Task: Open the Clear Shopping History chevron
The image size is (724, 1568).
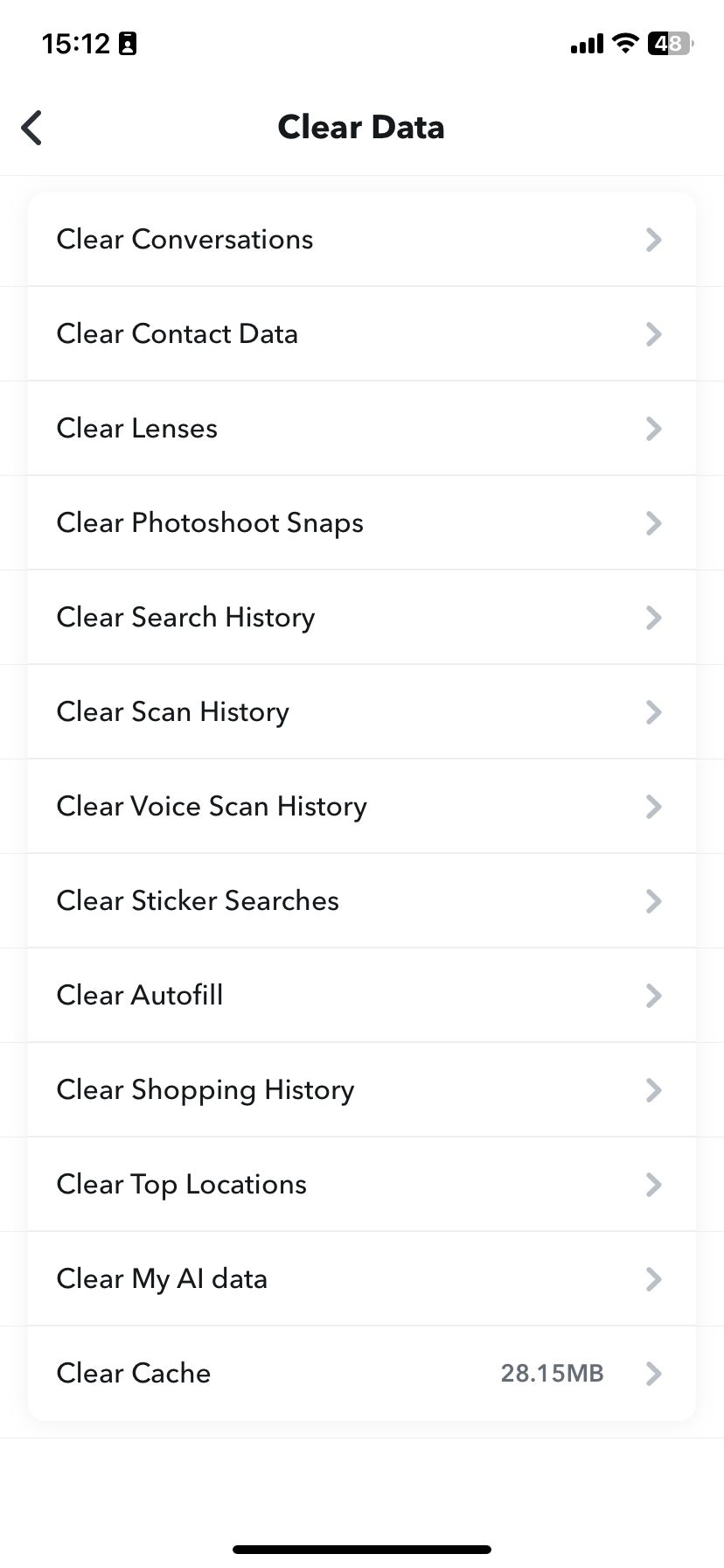Action: tap(653, 1090)
